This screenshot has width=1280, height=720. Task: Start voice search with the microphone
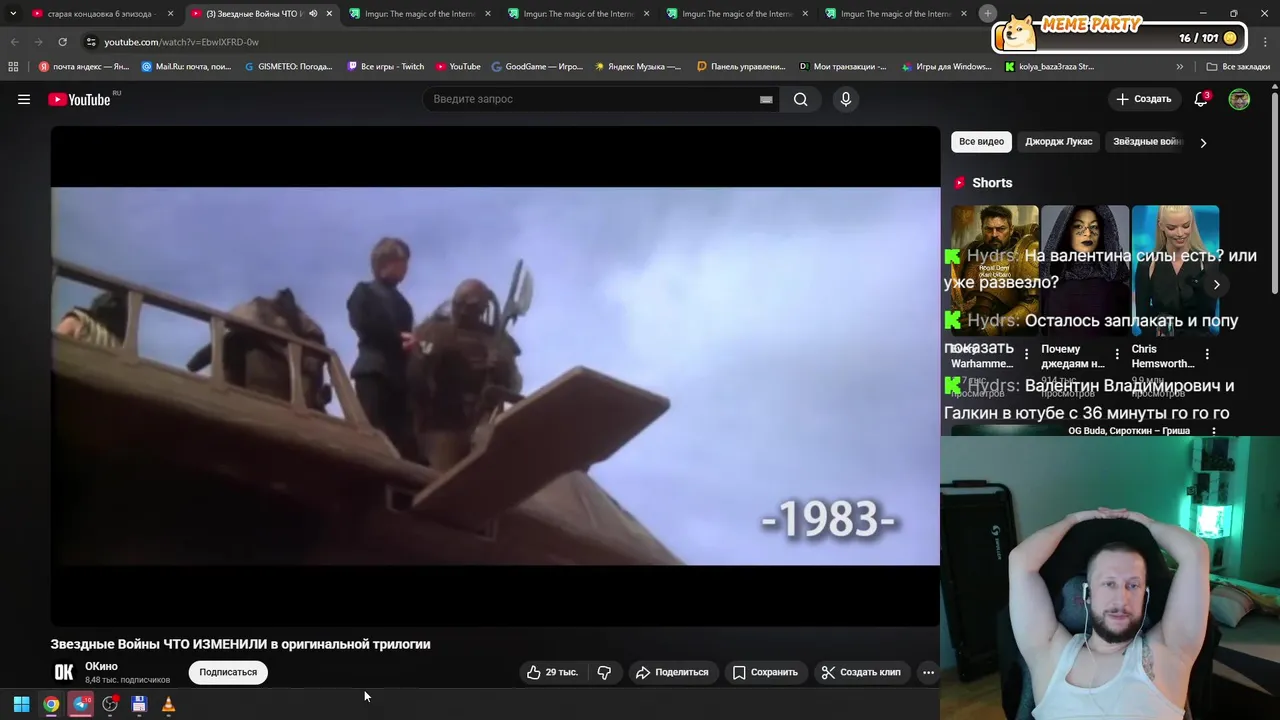[x=846, y=99]
